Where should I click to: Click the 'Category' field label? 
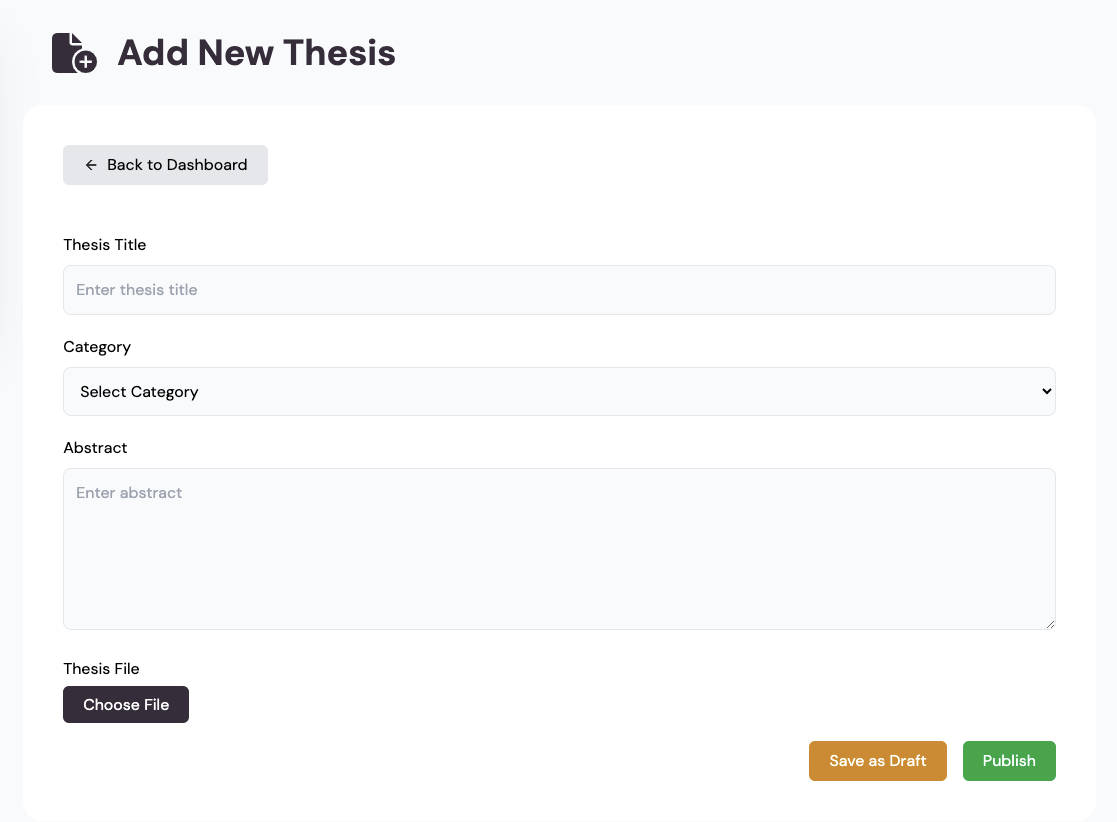coord(97,347)
